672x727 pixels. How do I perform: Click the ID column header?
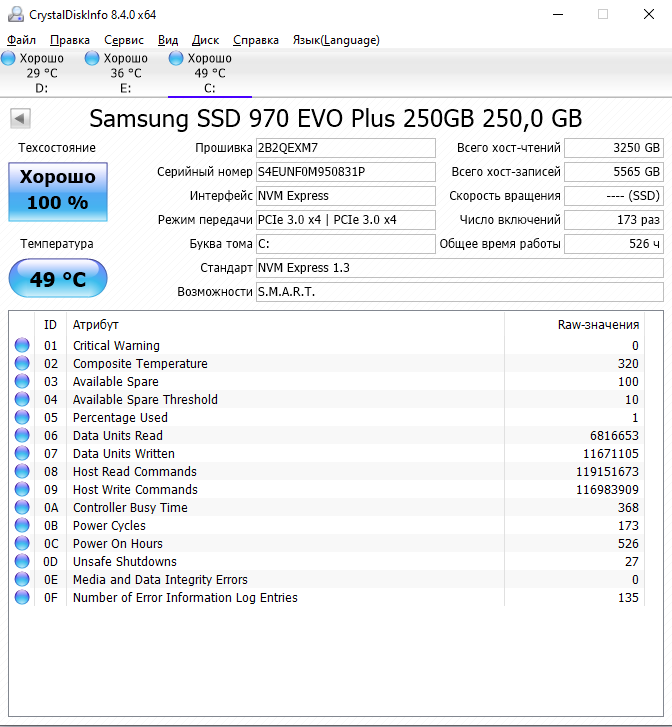click(50, 325)
